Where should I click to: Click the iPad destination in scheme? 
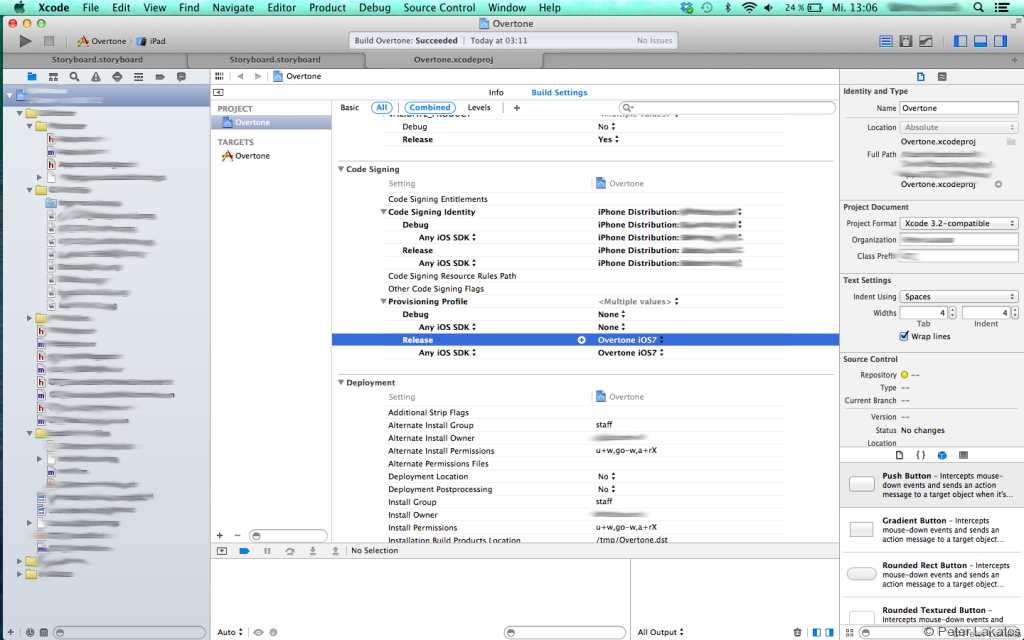[151, 41]
